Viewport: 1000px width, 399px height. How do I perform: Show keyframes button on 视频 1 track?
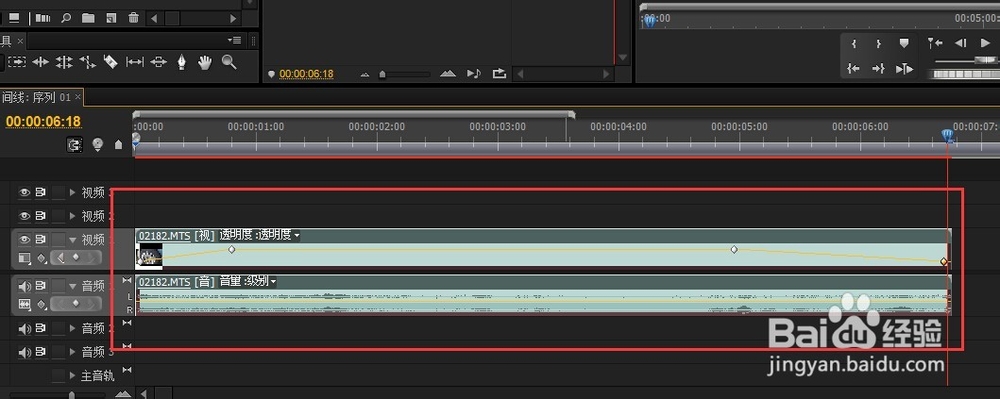click(42, 258)
